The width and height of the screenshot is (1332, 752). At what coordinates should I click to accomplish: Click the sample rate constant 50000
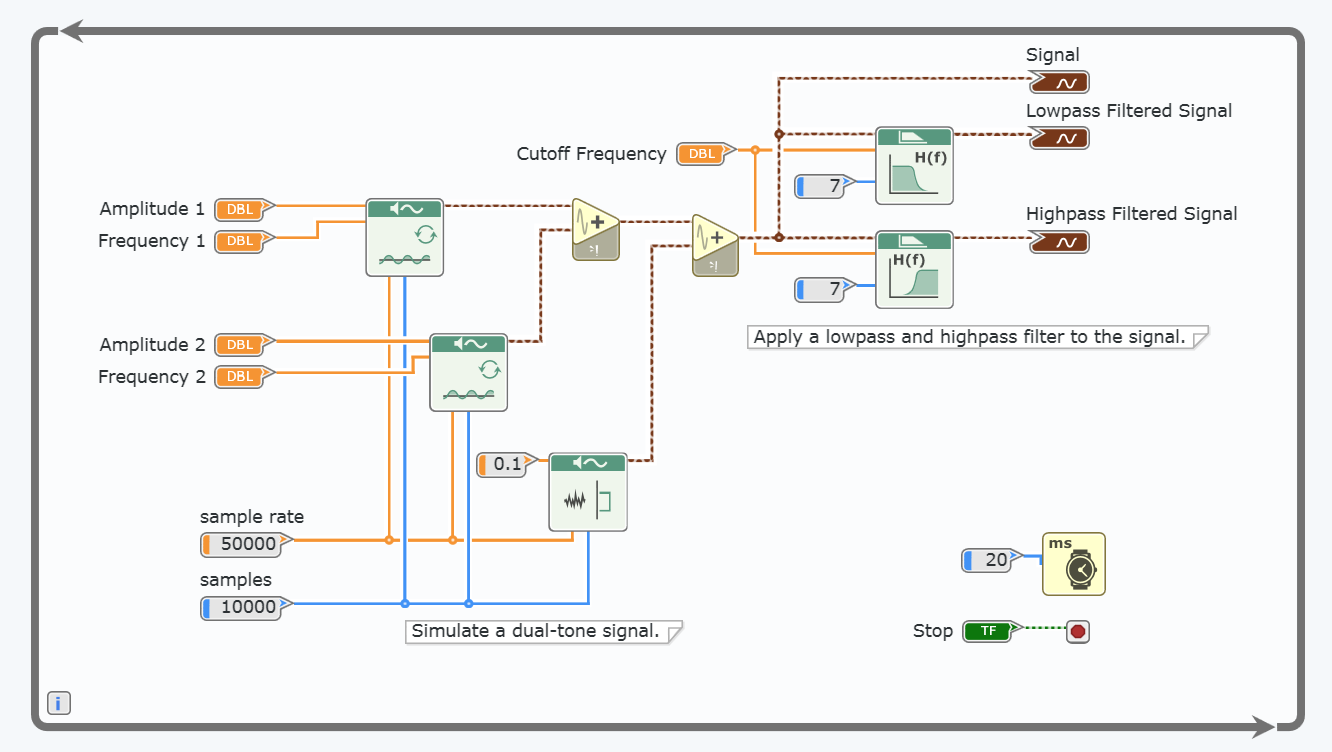point(246,544)
